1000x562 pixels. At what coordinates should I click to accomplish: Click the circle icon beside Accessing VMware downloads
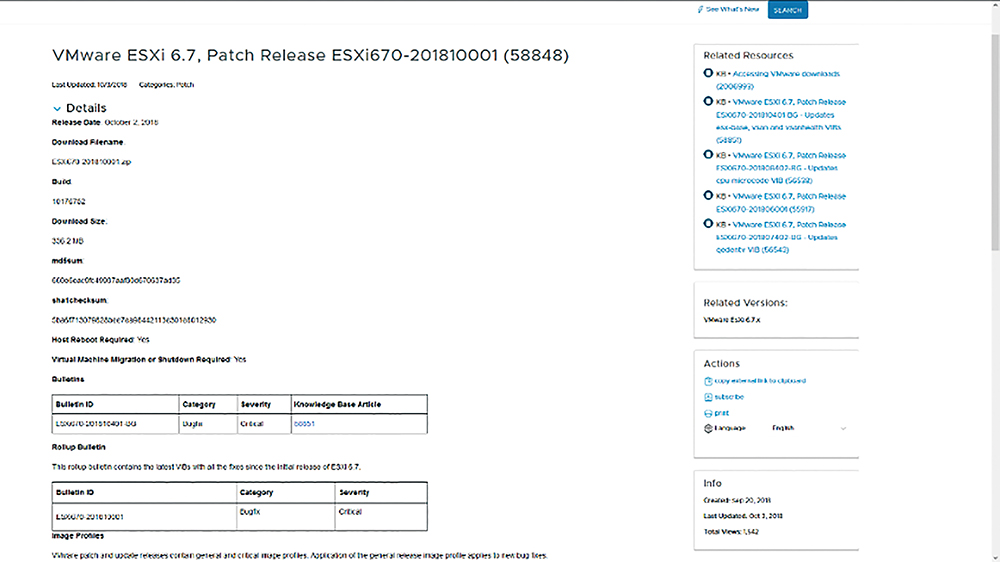(708, 73)
